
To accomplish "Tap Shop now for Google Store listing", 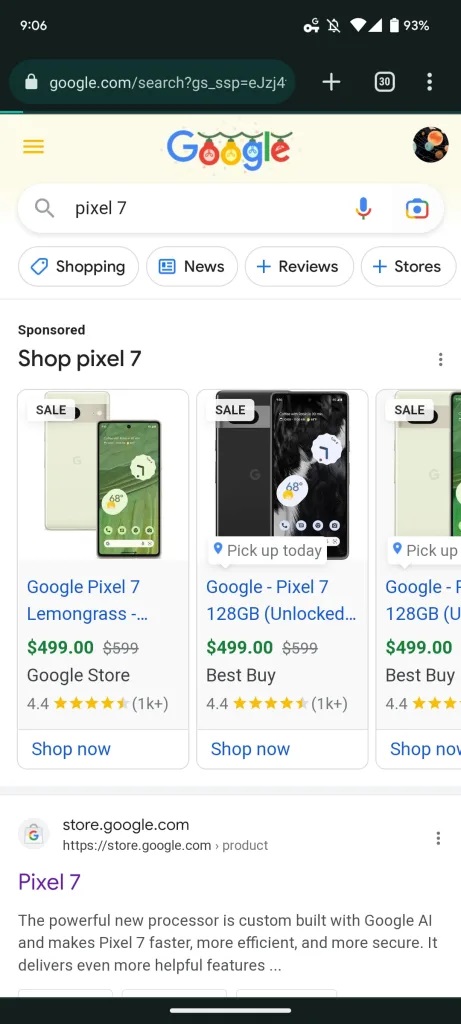I will pyautogui.click(x=71, y=749).
